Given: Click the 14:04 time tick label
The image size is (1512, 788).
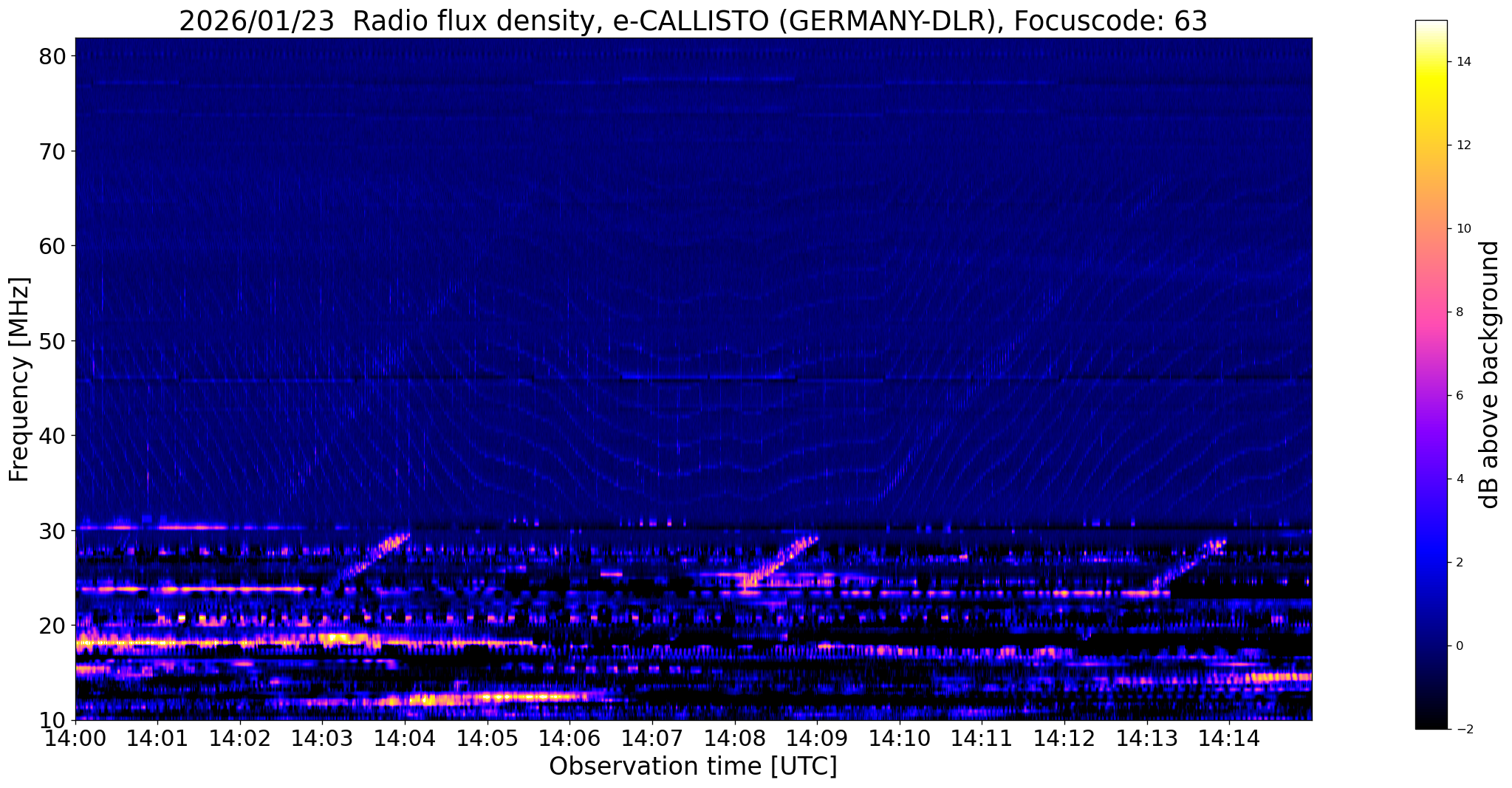Looking at the screenshot, I should (405, 737).
